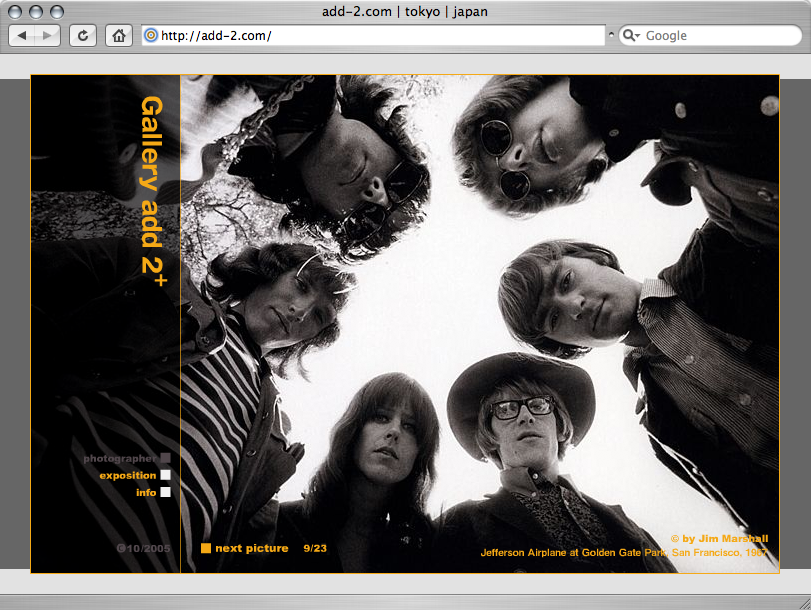
Task: Click the Jefferson Airplane at Golden Gate Park caption
Action: (624, 553)
